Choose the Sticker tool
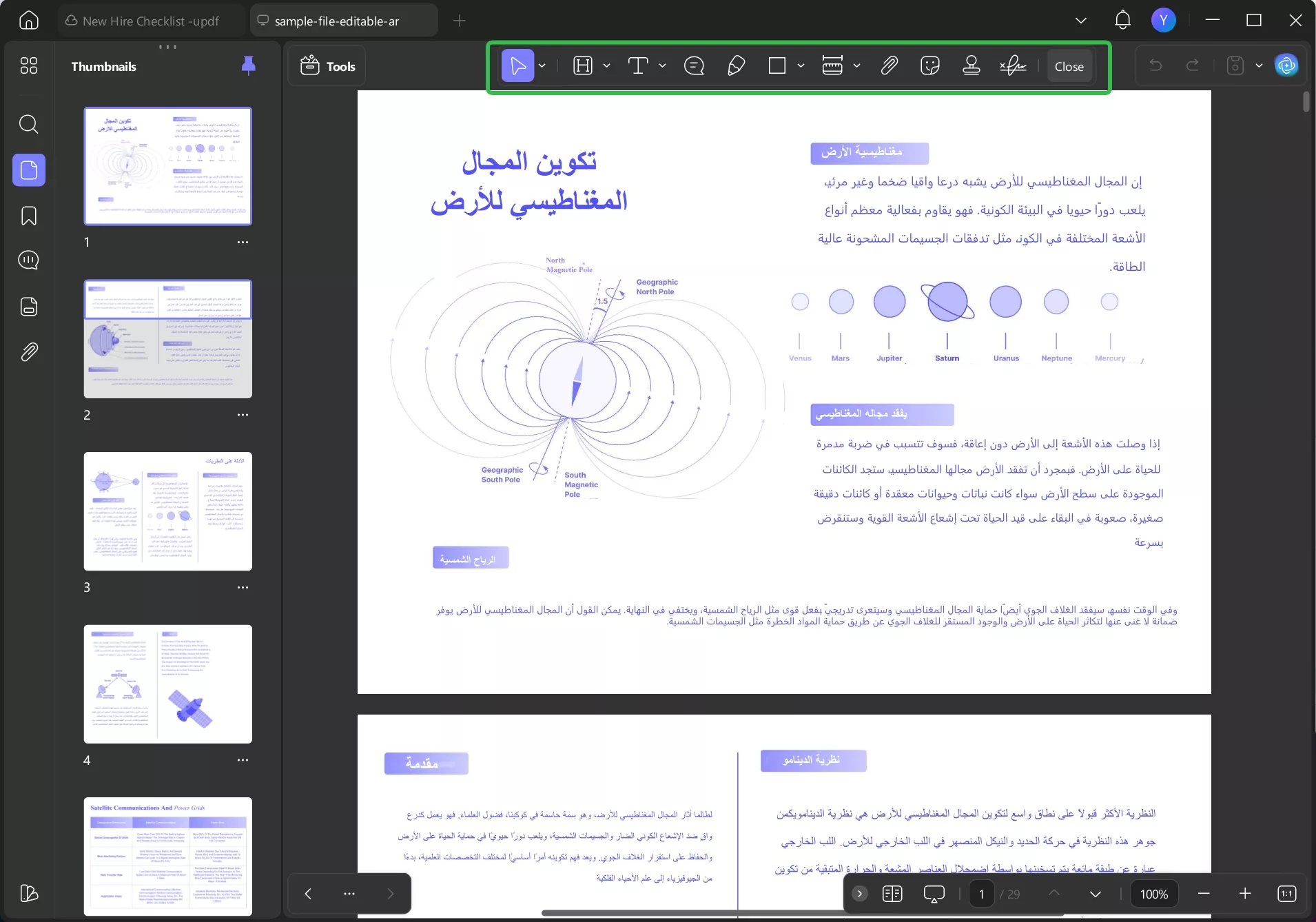The width and height of the screenshot is (1316, 922). (929, 65)
